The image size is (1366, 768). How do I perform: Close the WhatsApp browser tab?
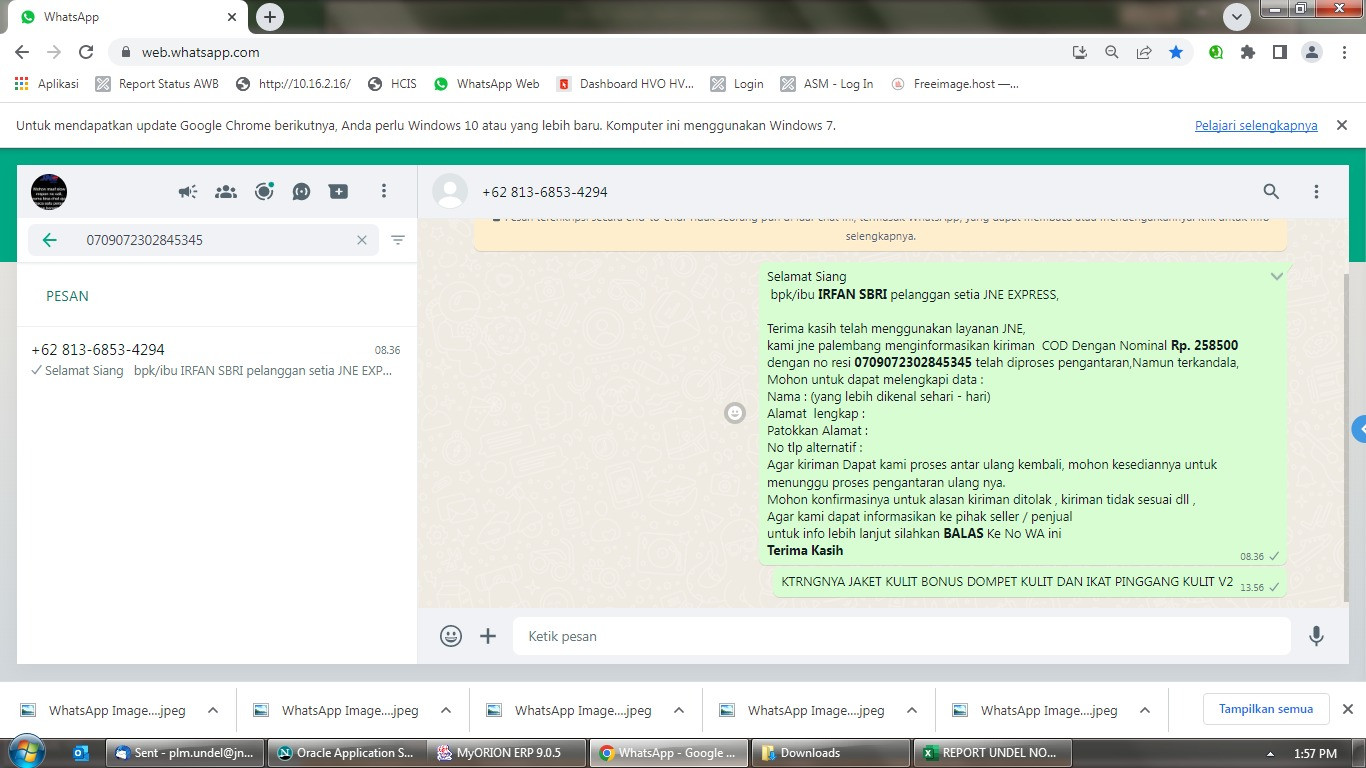[x=231, y=17]
